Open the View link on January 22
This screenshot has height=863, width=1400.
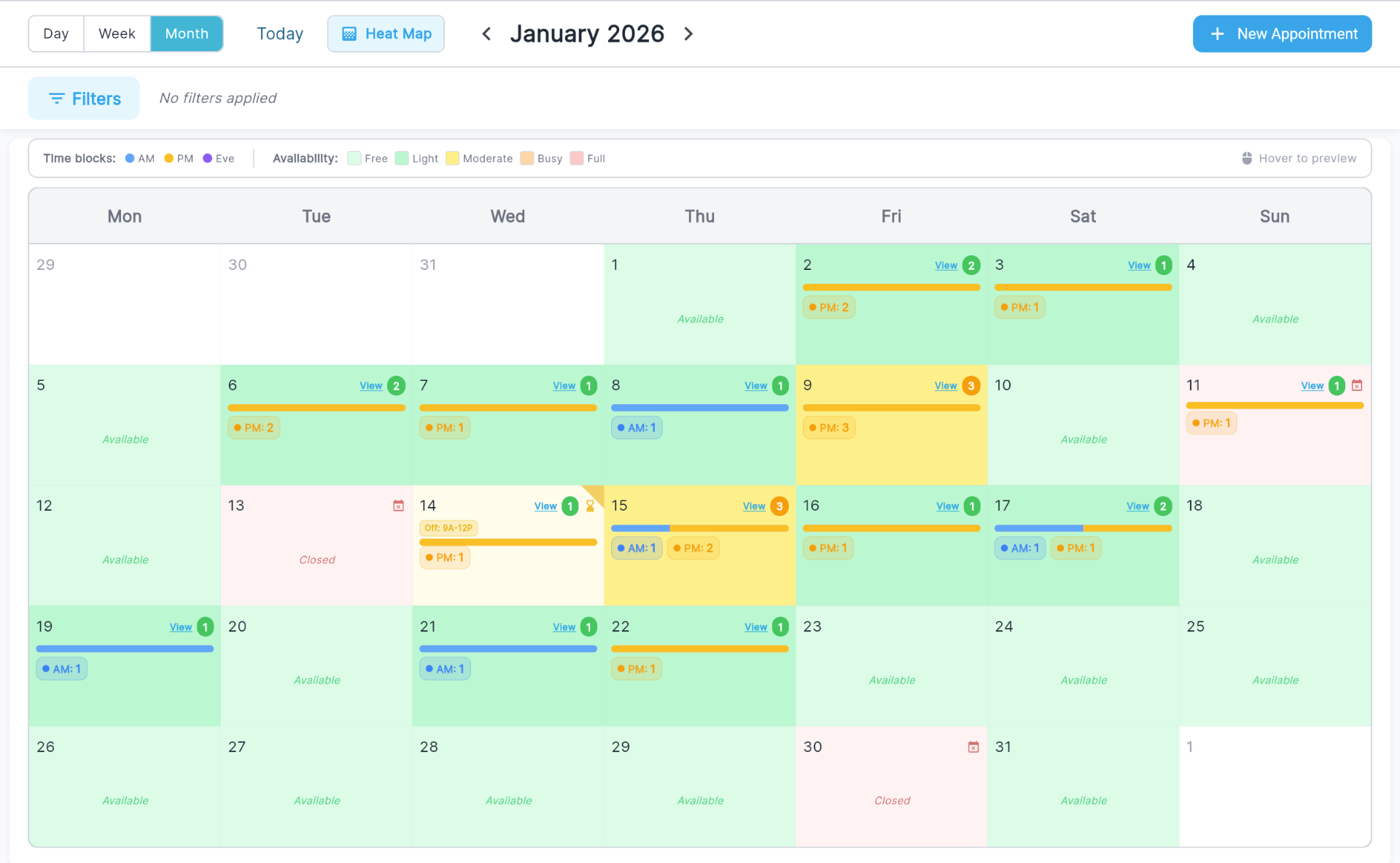pyautogui.click(x=755, y=627)
